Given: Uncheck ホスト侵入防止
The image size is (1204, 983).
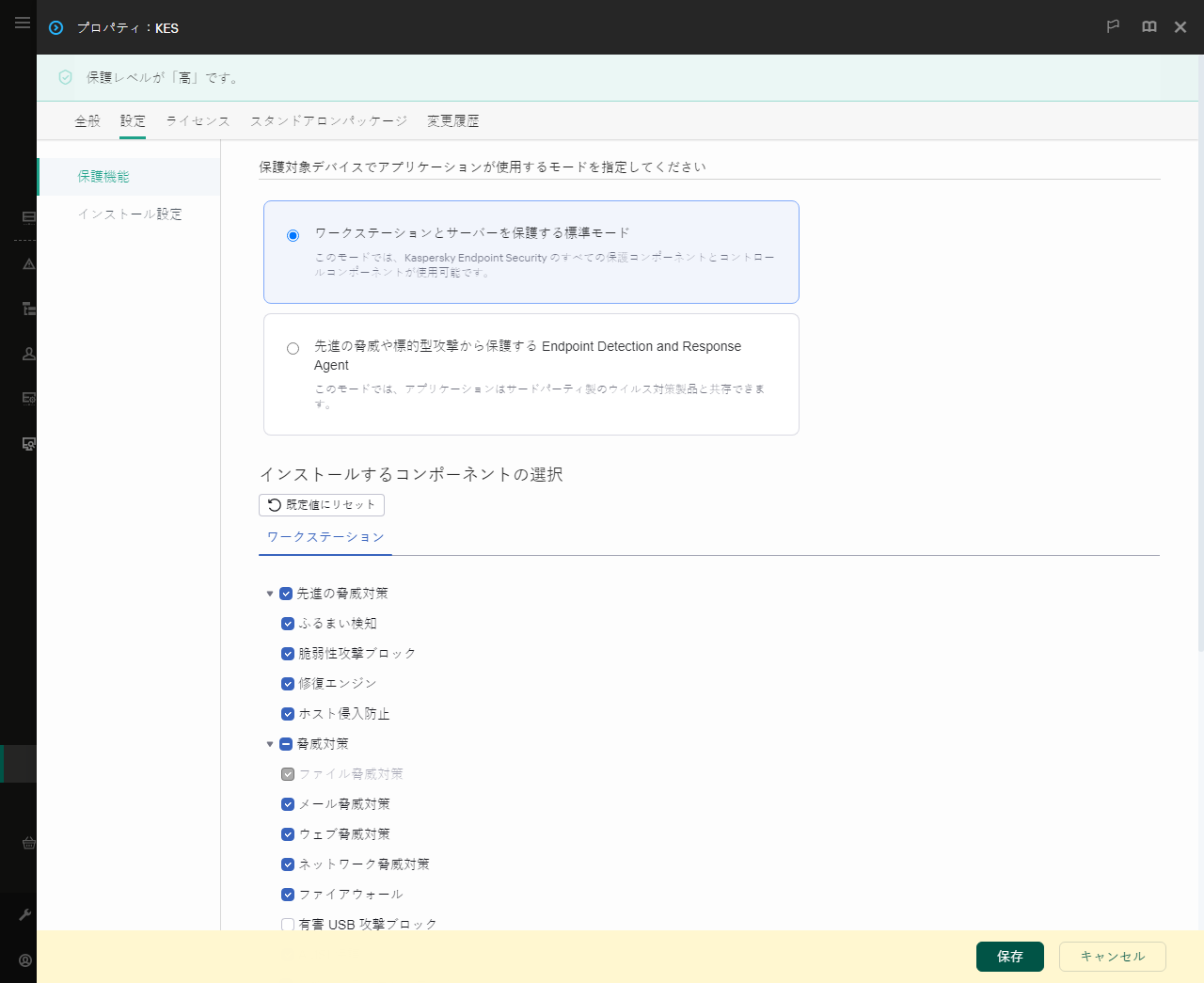Looking at the screenshot, I should (288, 714).
